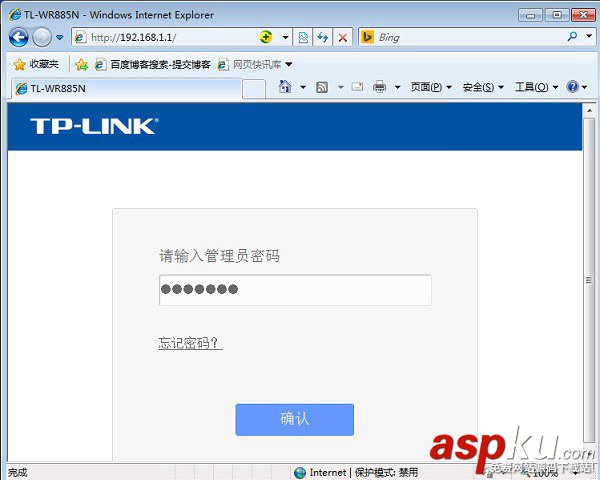Screen dimensions: 600x480
Task: Click the vertical scrollbar thumb
Action: click(589, 280)
